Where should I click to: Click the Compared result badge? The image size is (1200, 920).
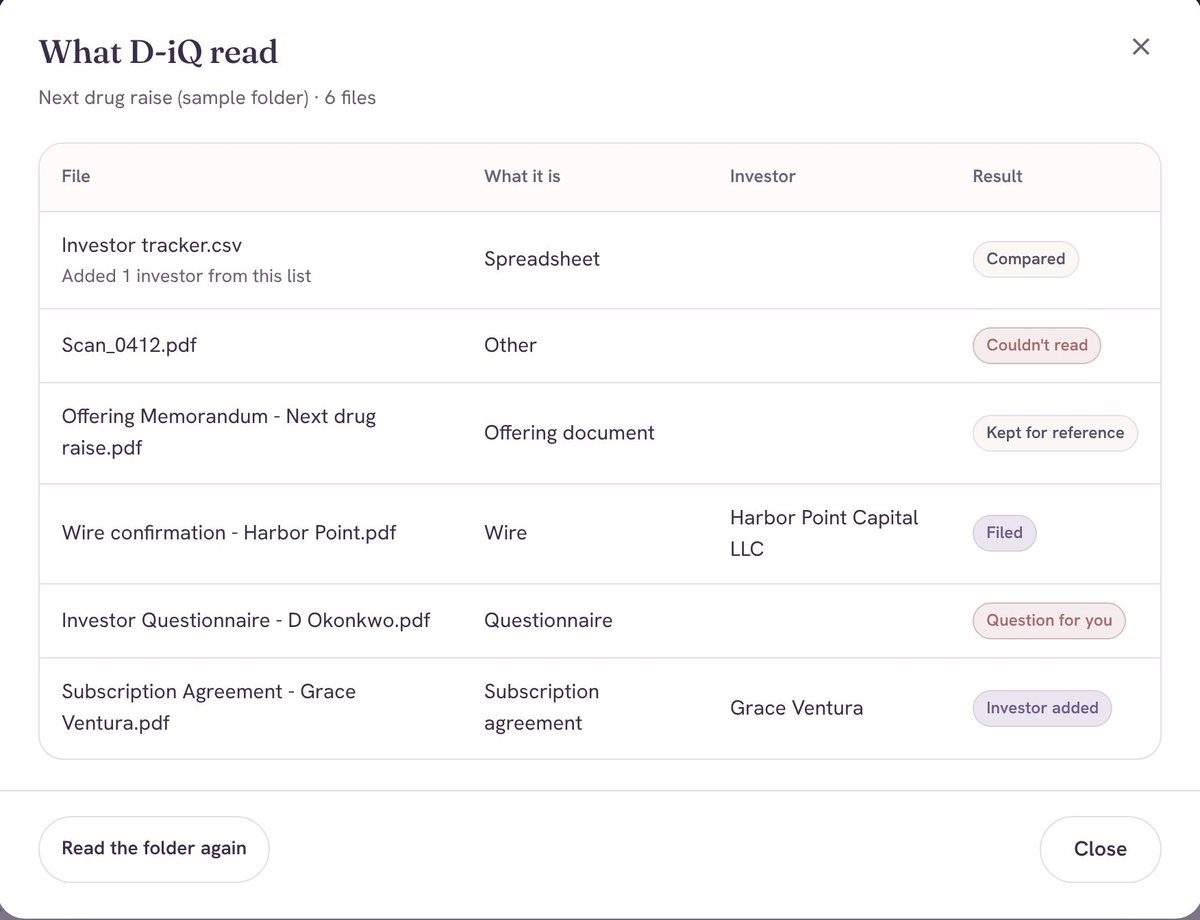pyautogui.click(x=1025, y=259)
